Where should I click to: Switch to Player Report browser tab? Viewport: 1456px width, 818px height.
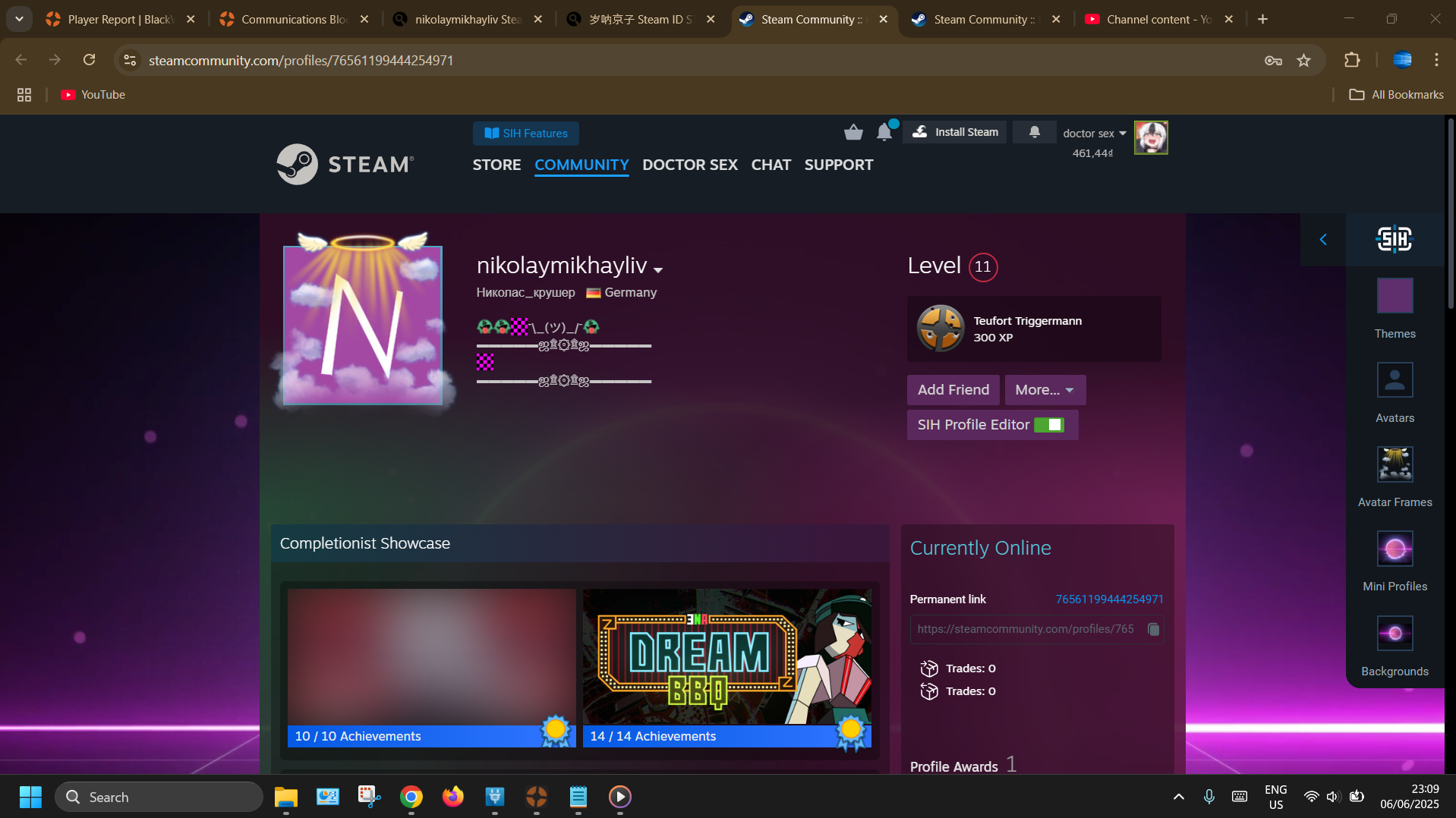120,20
